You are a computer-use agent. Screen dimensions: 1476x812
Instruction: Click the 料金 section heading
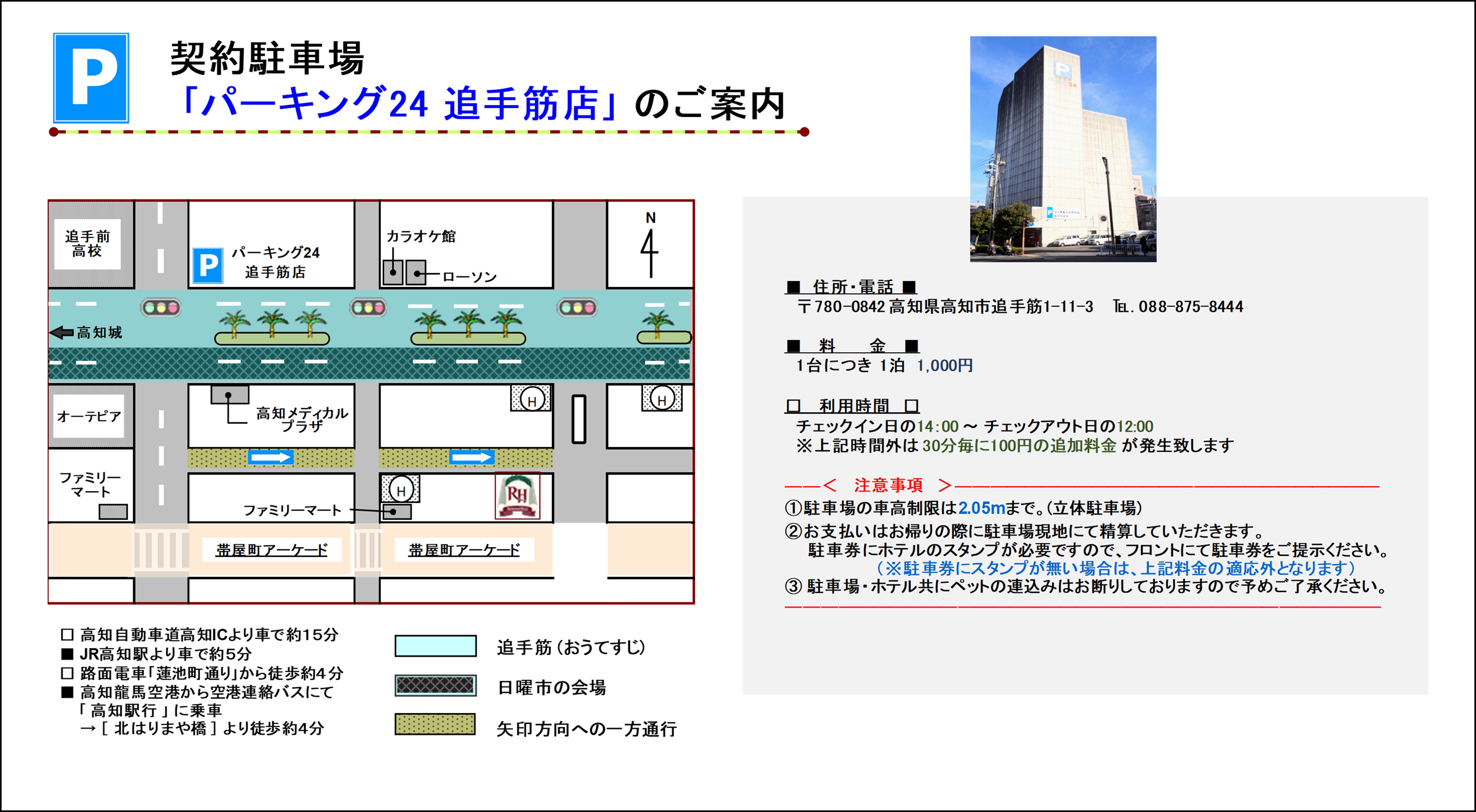click(x=852, y=345)
